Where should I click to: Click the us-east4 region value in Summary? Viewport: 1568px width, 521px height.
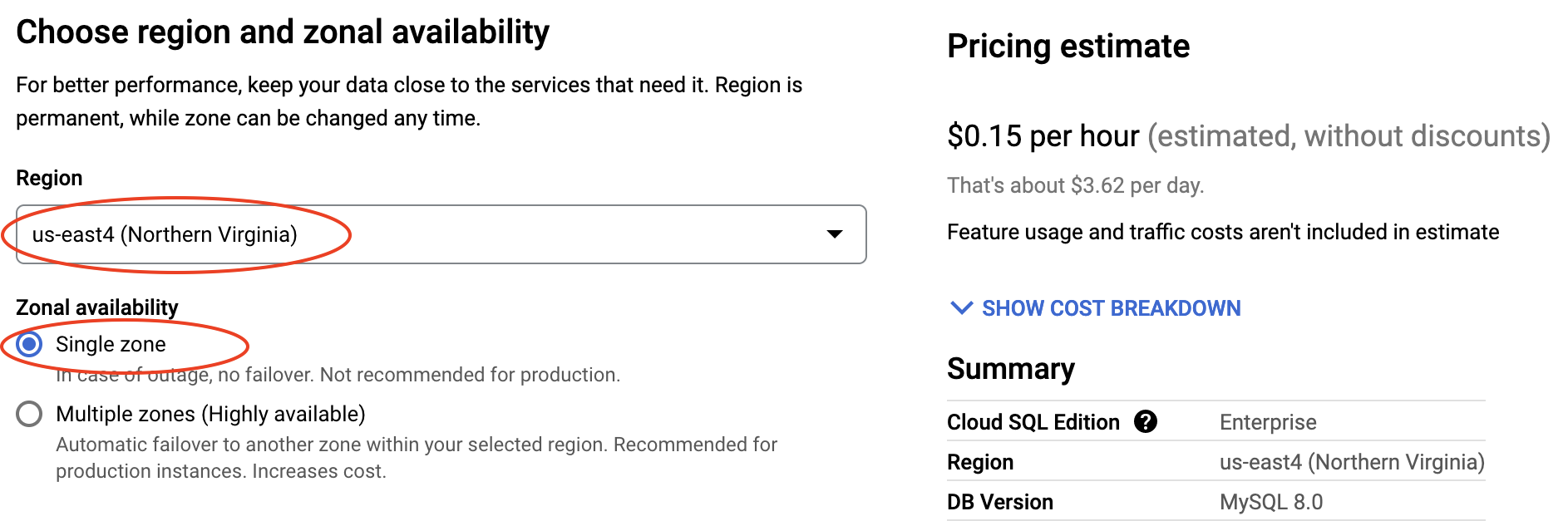[1352, 462]
